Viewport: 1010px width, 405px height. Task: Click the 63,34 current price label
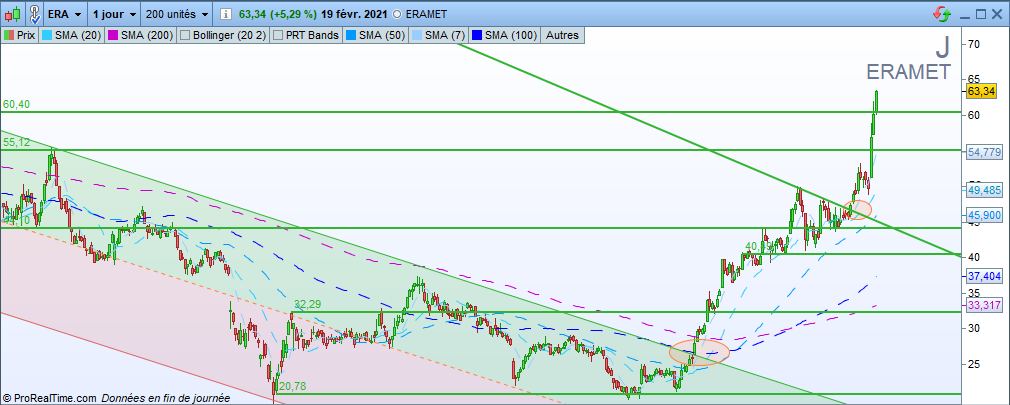tap(980, 92)
